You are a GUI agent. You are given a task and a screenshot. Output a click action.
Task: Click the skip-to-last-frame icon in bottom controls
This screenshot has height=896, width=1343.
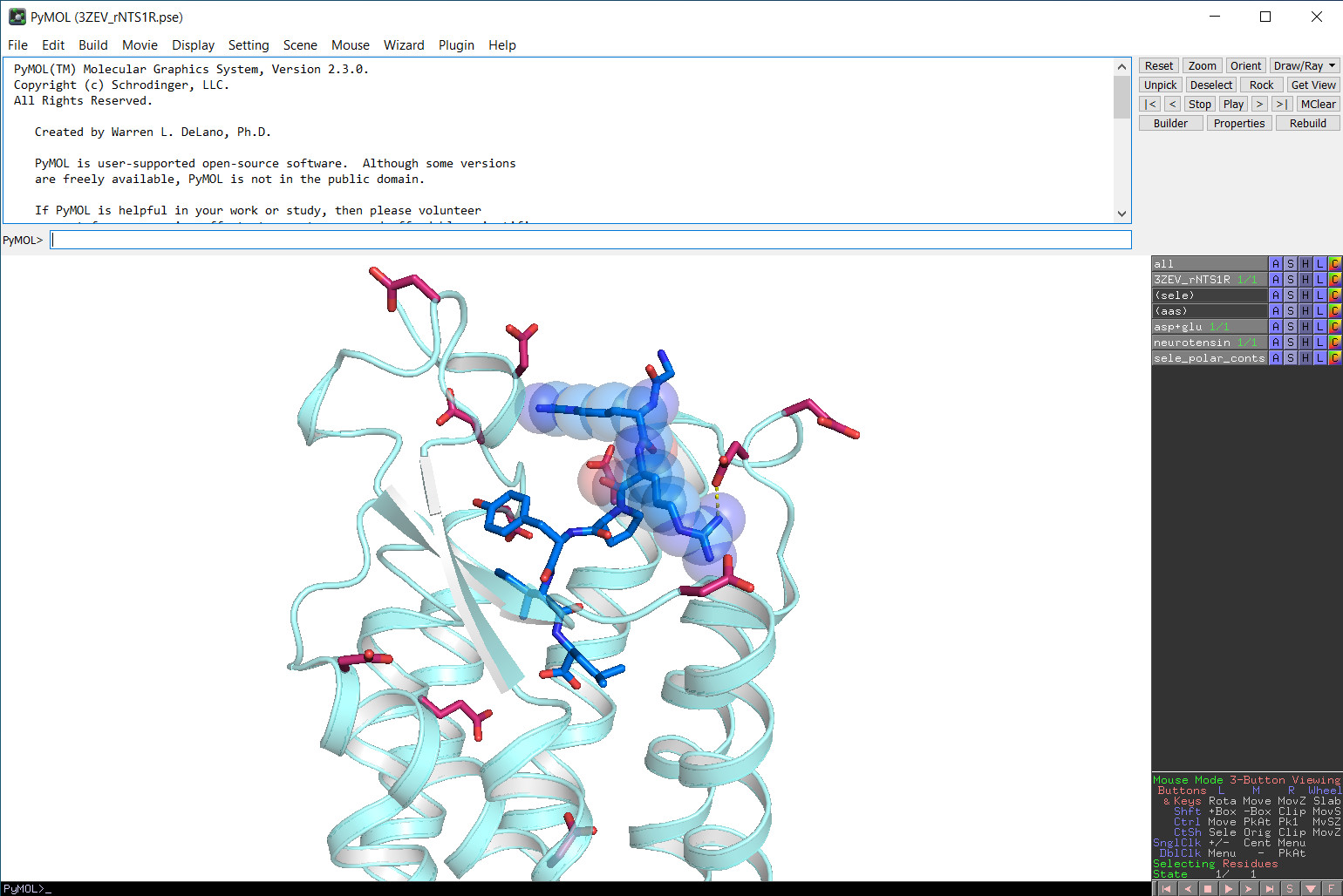(x=1270, y=889)
